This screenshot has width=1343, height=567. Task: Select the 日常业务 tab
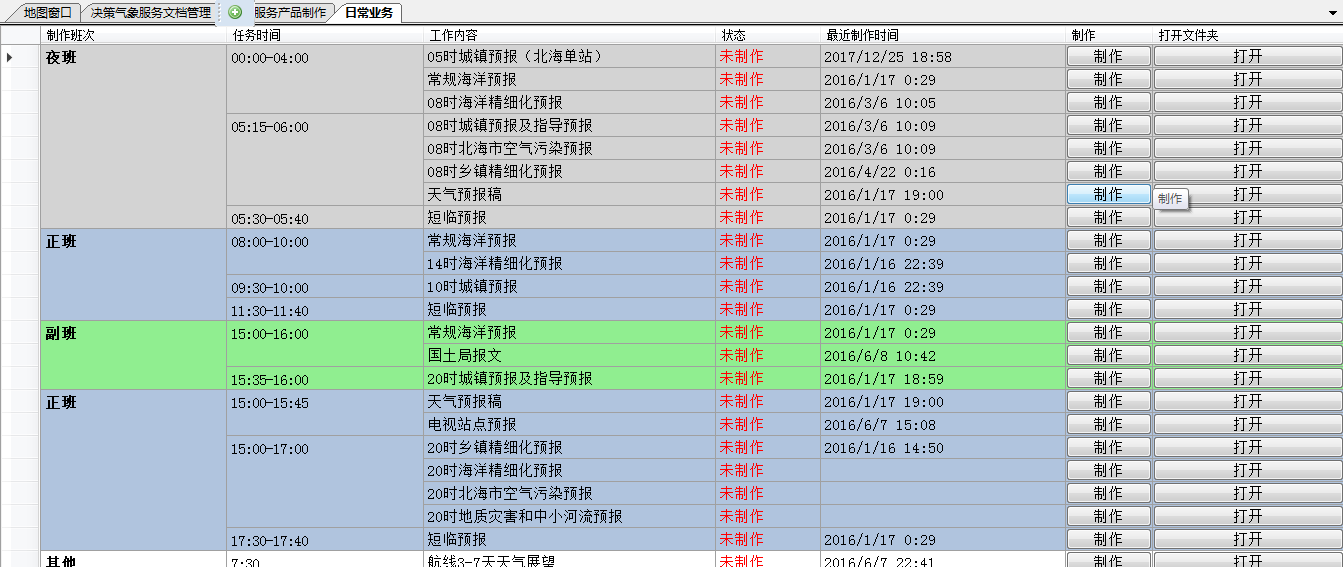[368, 13]
